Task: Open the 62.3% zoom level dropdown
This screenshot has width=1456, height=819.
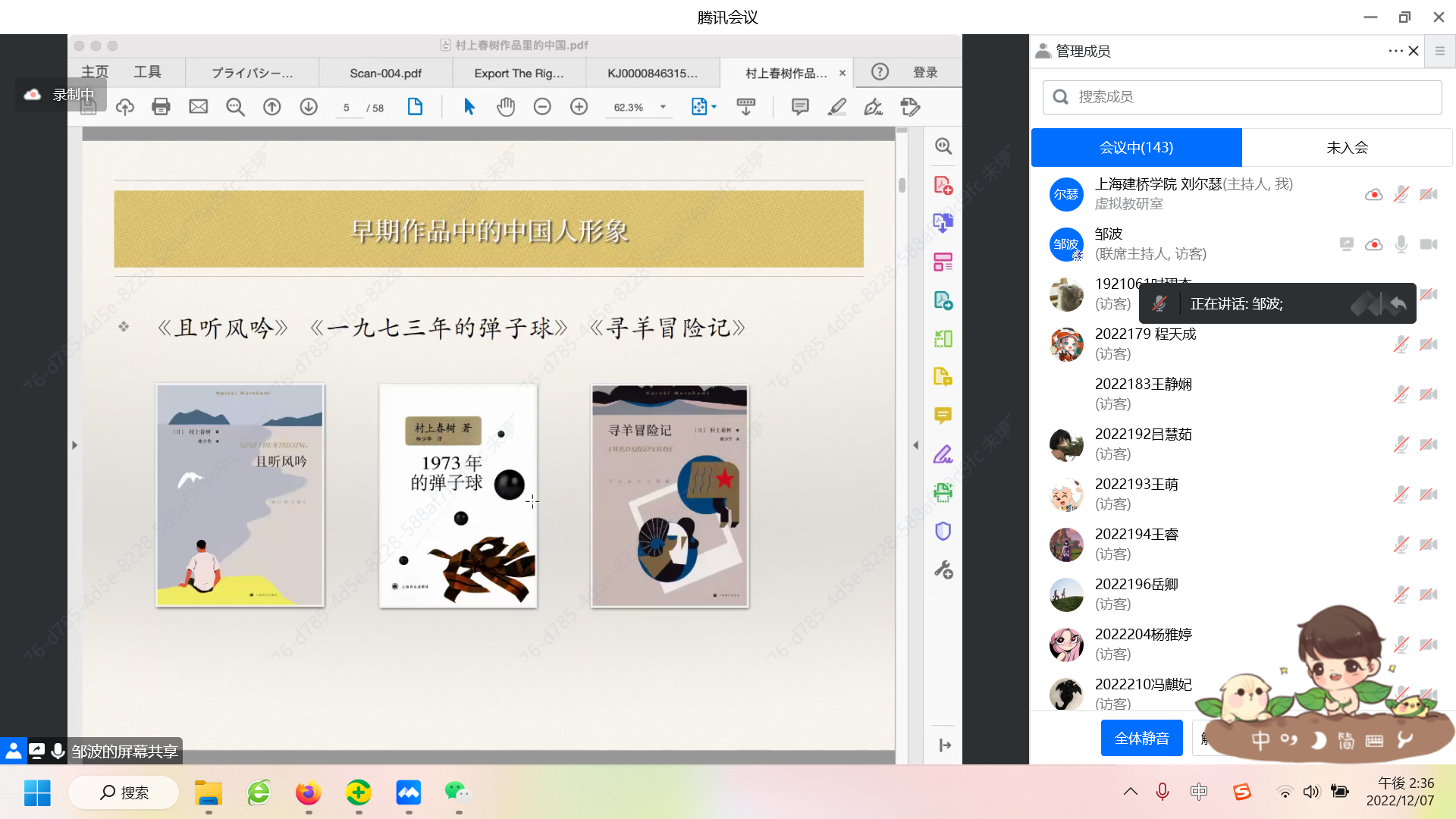Action: pyautogui.click(x=663, y=107)
